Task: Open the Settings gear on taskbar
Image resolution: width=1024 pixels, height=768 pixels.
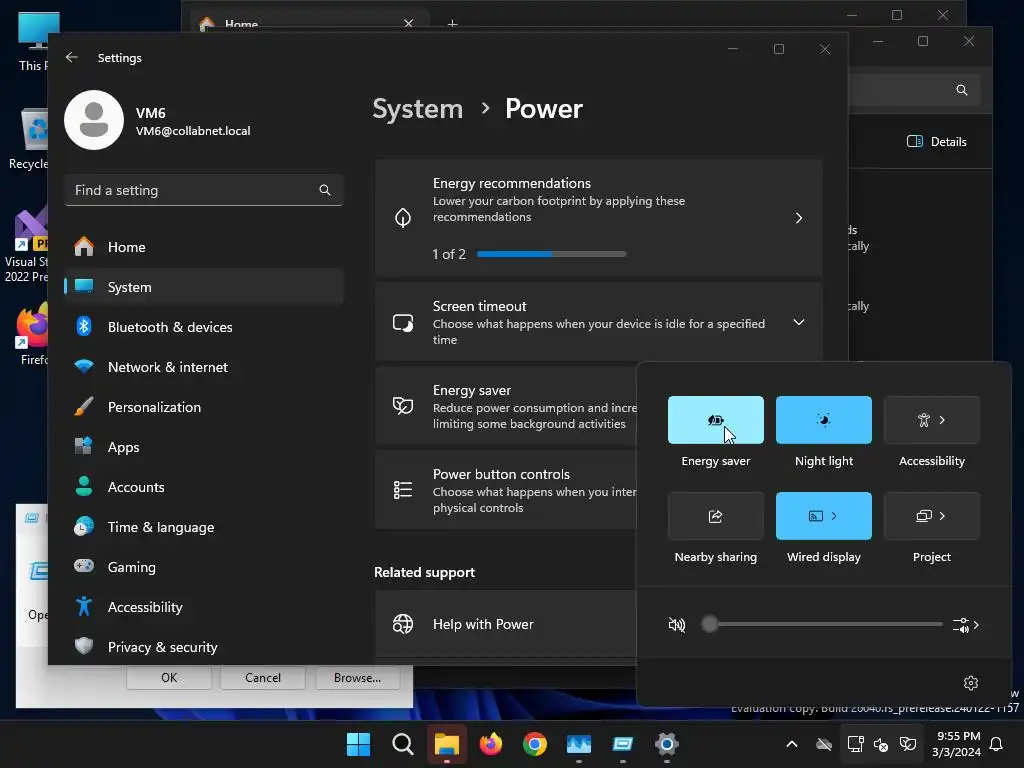Action: coord(667,744)
